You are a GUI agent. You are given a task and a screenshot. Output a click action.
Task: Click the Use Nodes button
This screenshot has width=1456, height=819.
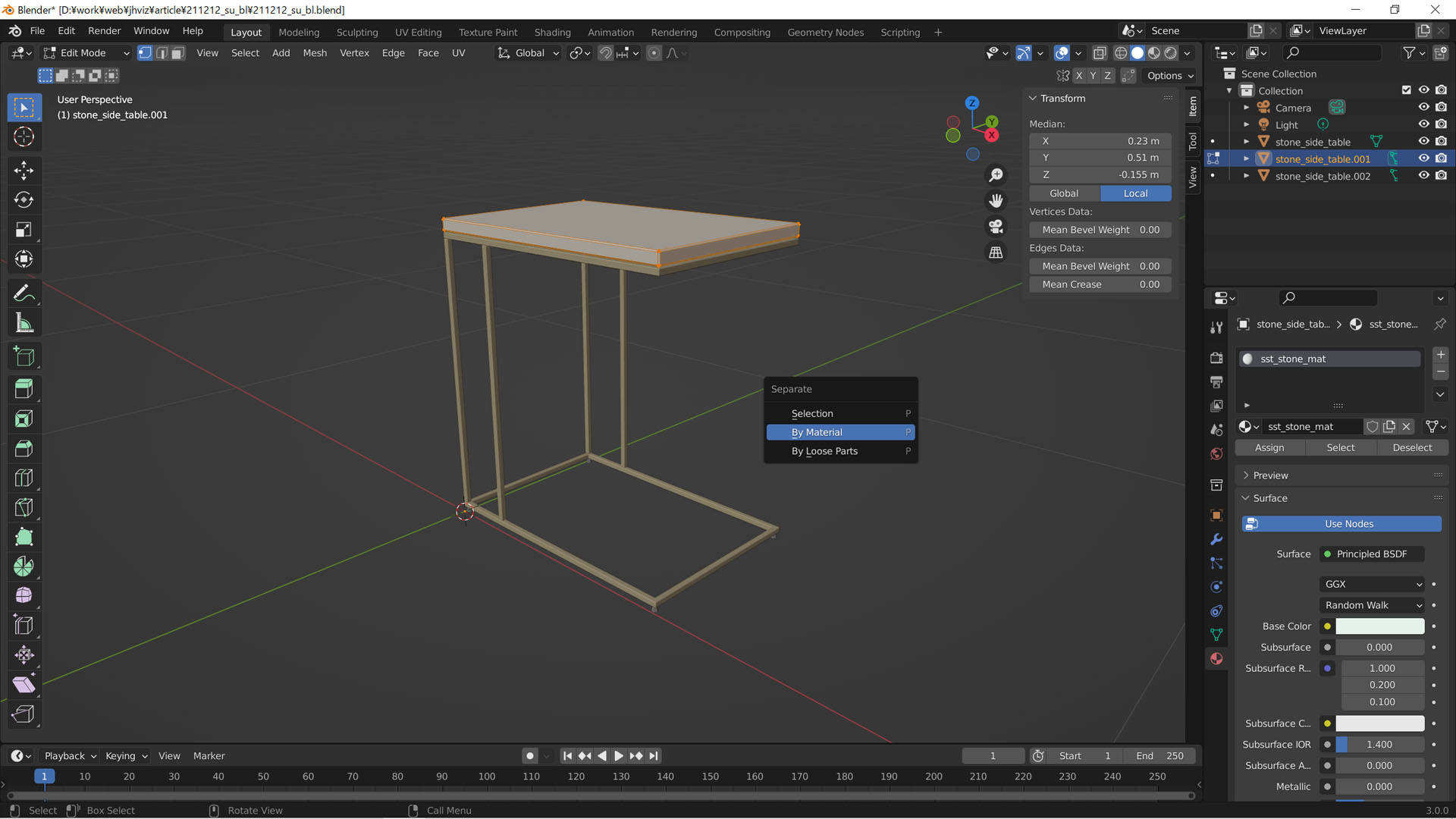[x=1341, y=524]
